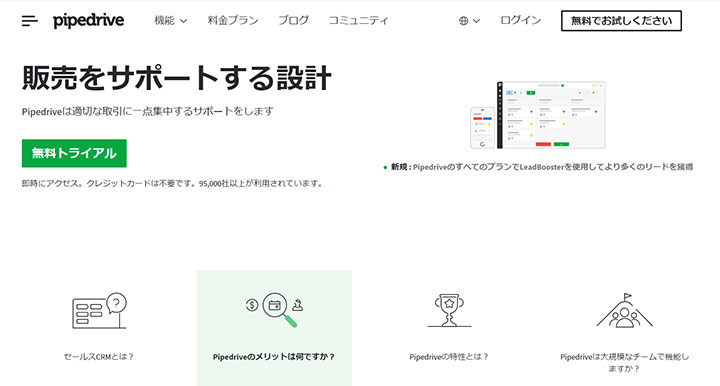Open the 新規 LeadBooster announcement link
Image resolution: width=720 pixels, height=386 pixels.
coord(538,167)
